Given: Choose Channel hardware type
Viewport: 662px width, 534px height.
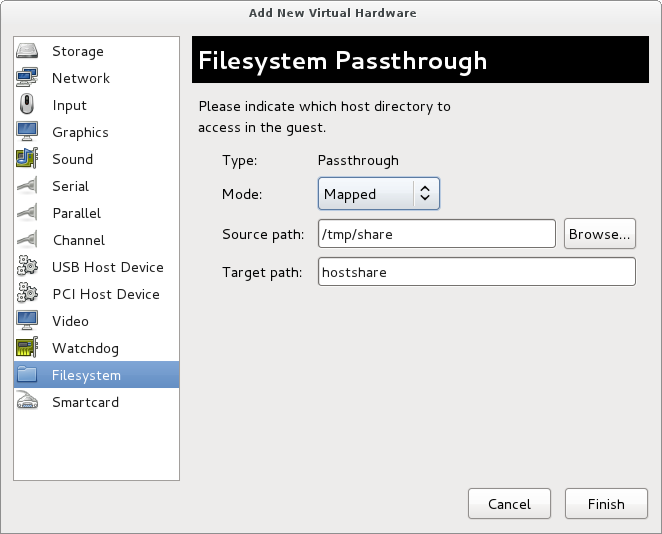Looking at the screenshot, I should tap(96, 240).
